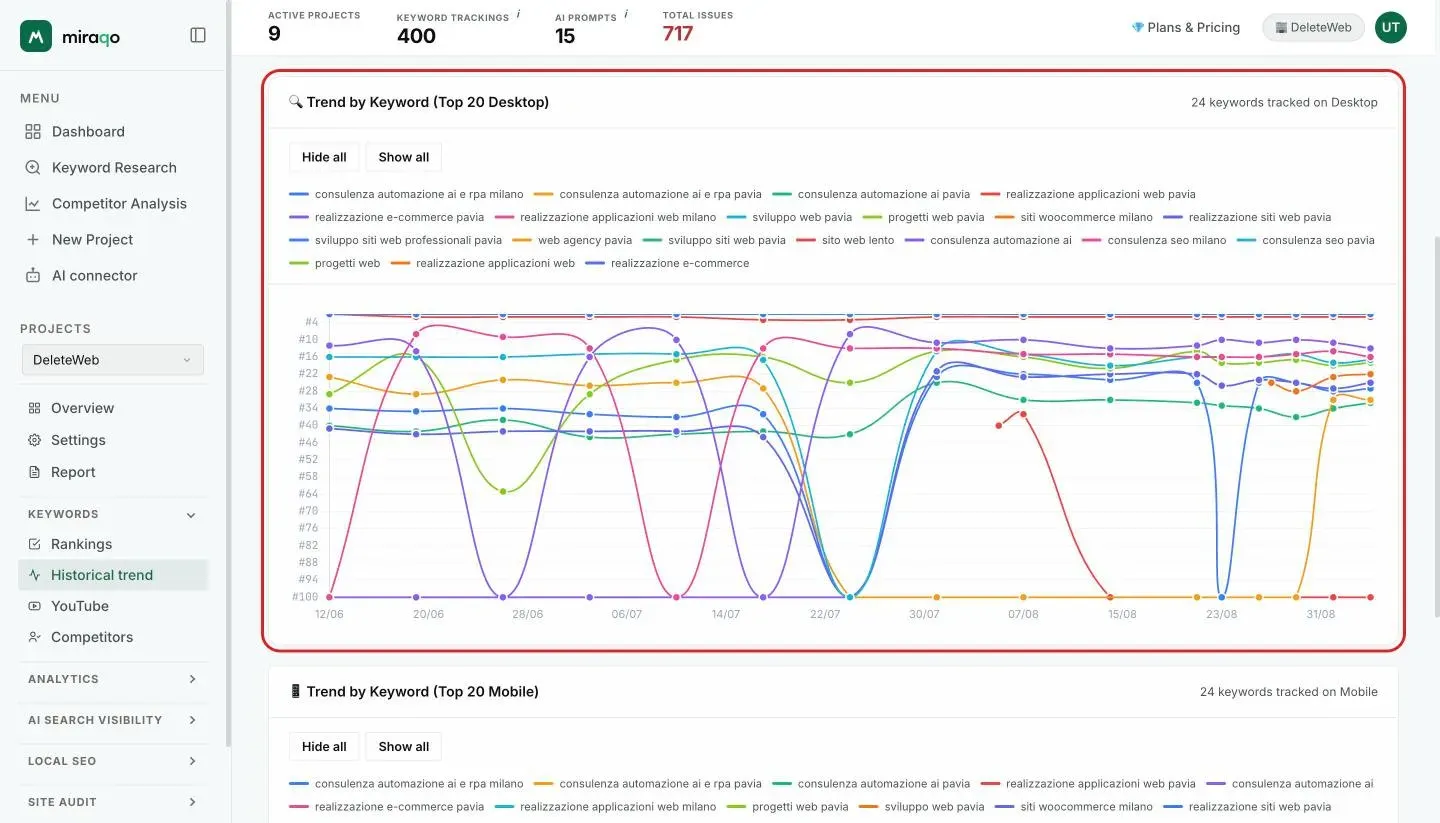Image resolution: width=1440 pixels, height=823 pixels.
Task: Toggle 'siti woocommerce milano' in Desktop legend
Action: (x=1073, y=217)
